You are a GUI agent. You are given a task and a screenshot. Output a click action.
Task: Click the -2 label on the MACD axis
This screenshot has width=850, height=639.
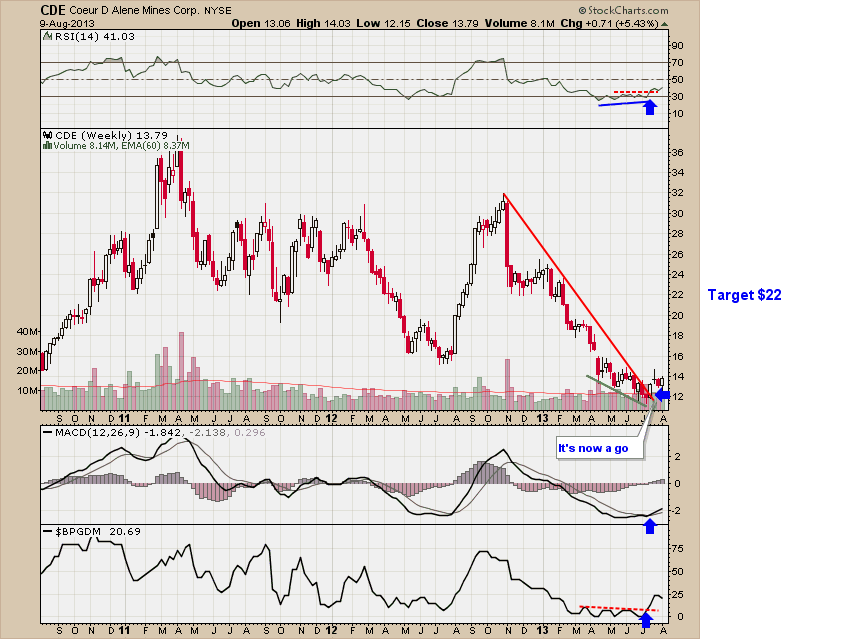[x=677, y=511]
